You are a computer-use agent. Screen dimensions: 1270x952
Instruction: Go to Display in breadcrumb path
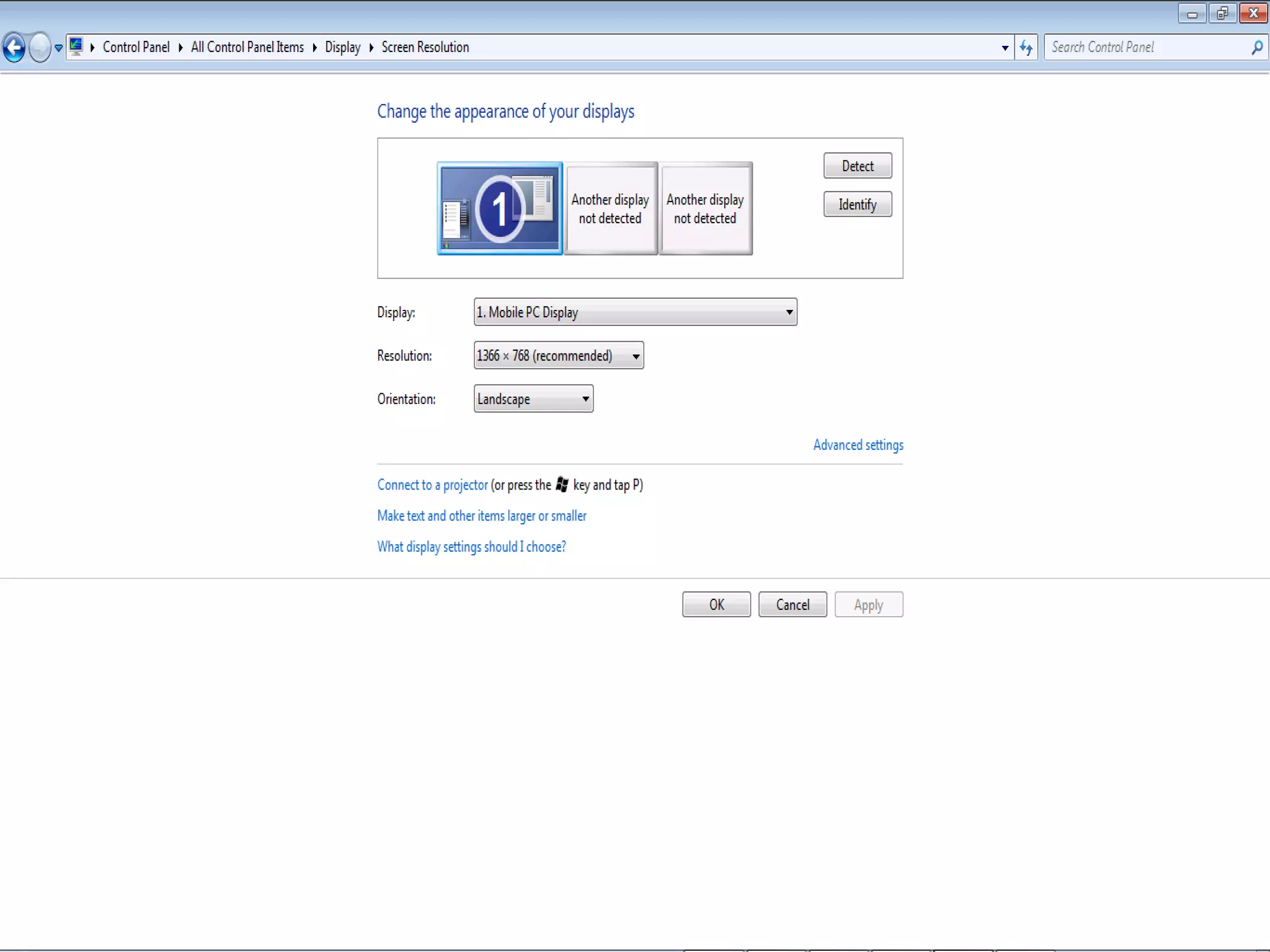point(342,47)
